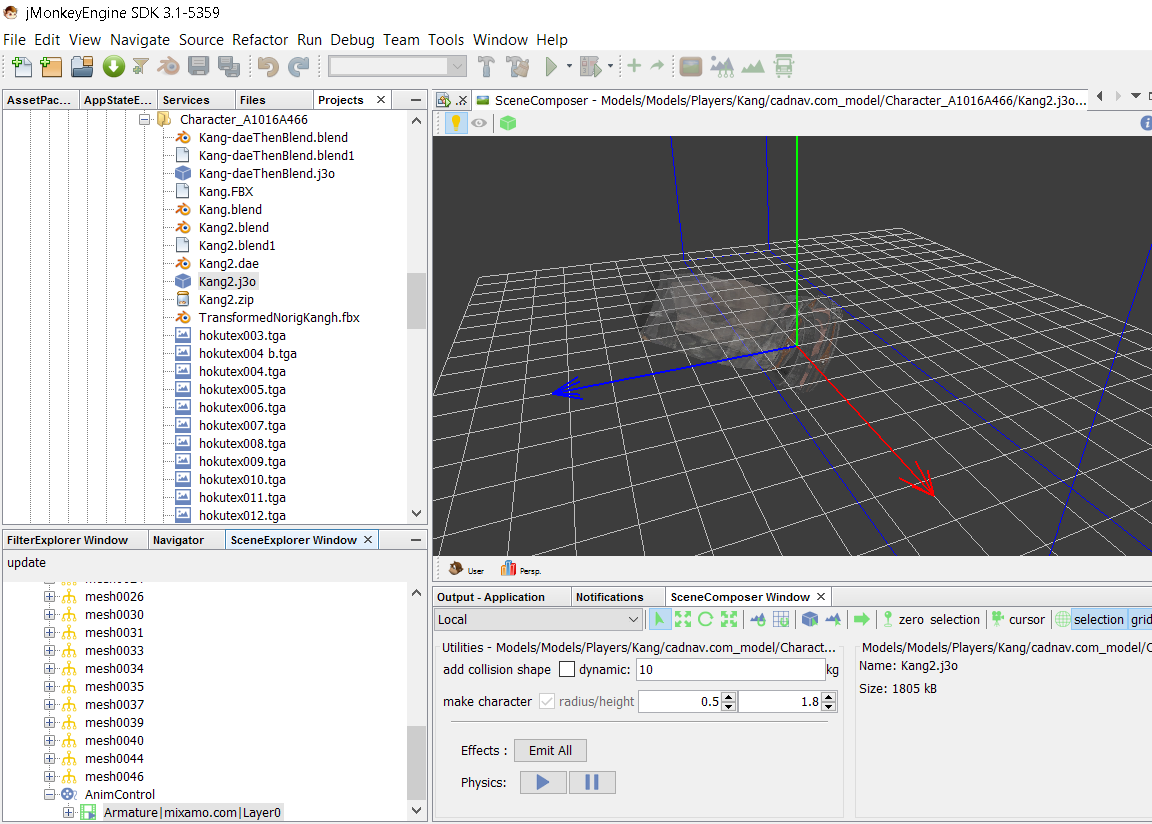Click the Redo arrow in toolbar
Screen dimensions: 1152x824
point(298,67)
